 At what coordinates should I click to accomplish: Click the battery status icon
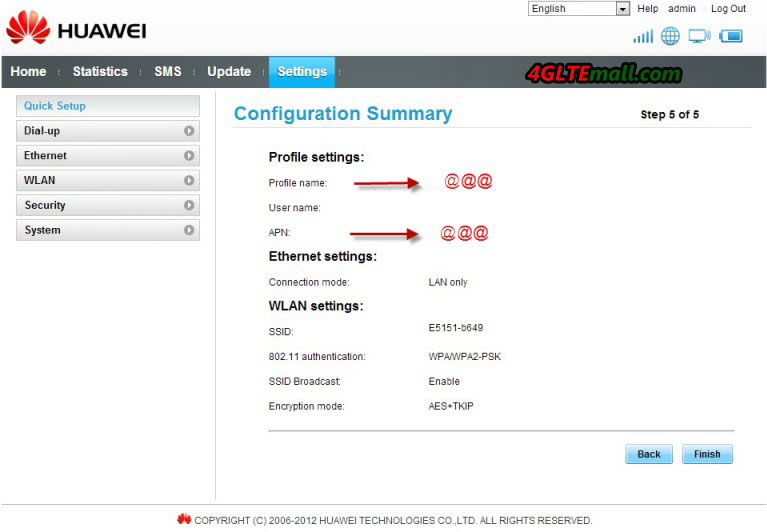(731, 36)
